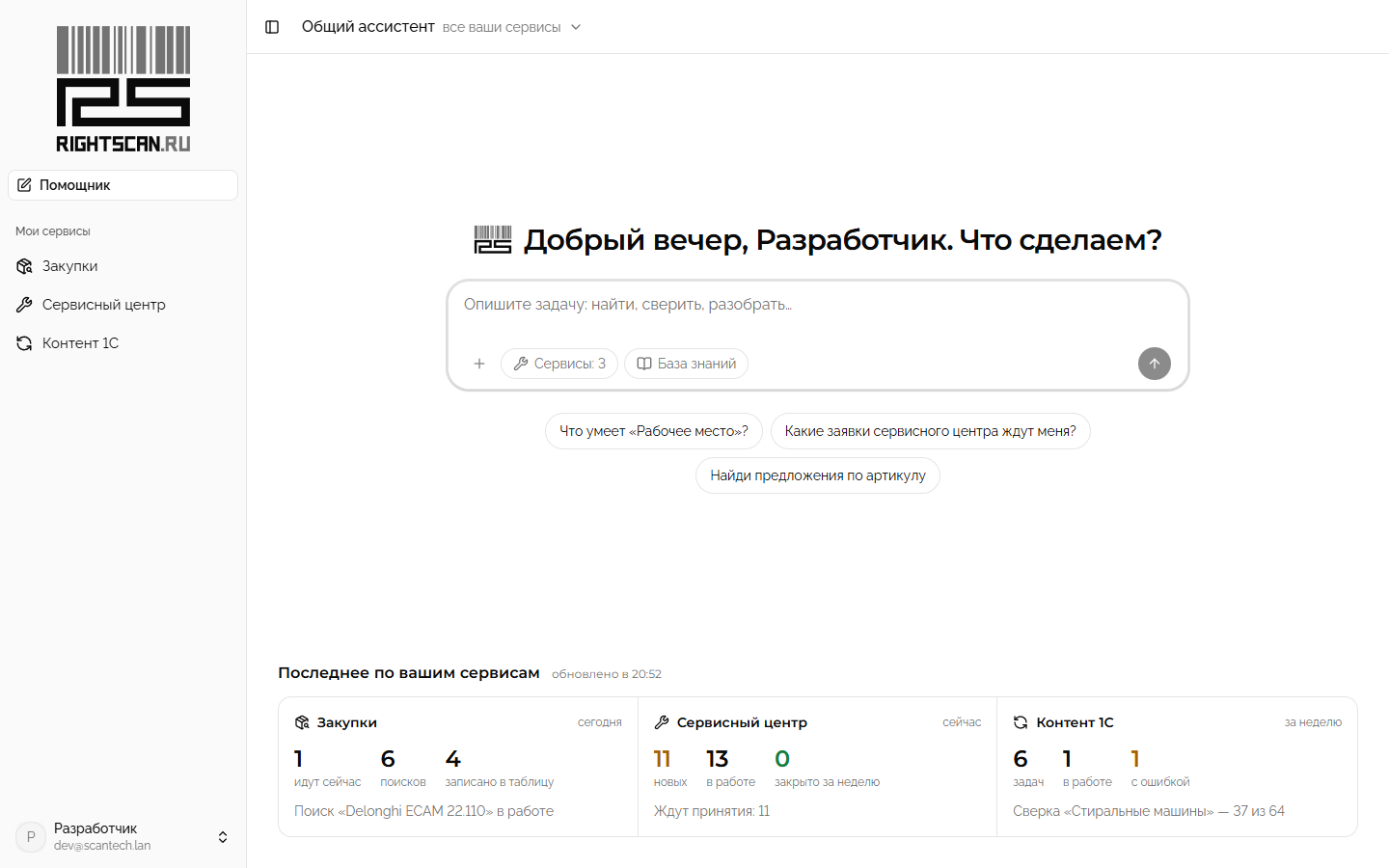The width and height of the screenshot is (1389, 868).
Task: Click the plus attachment icon
Action: (479, 364)
